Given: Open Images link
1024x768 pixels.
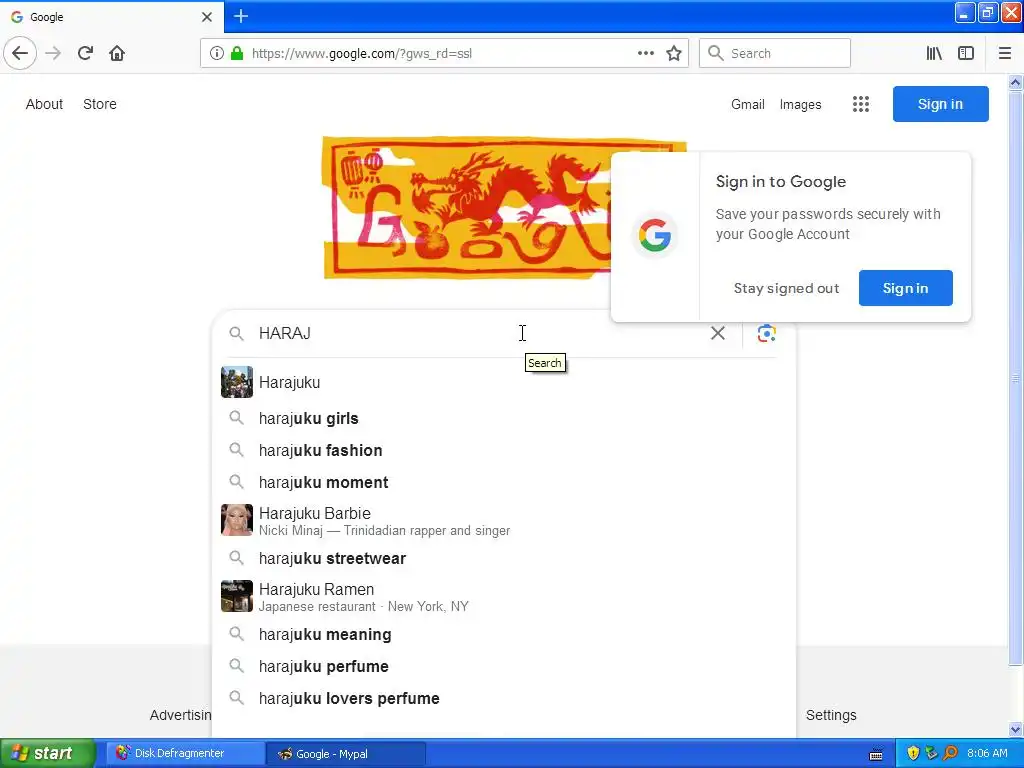Looking at the screenshot, I should (801, 104).
